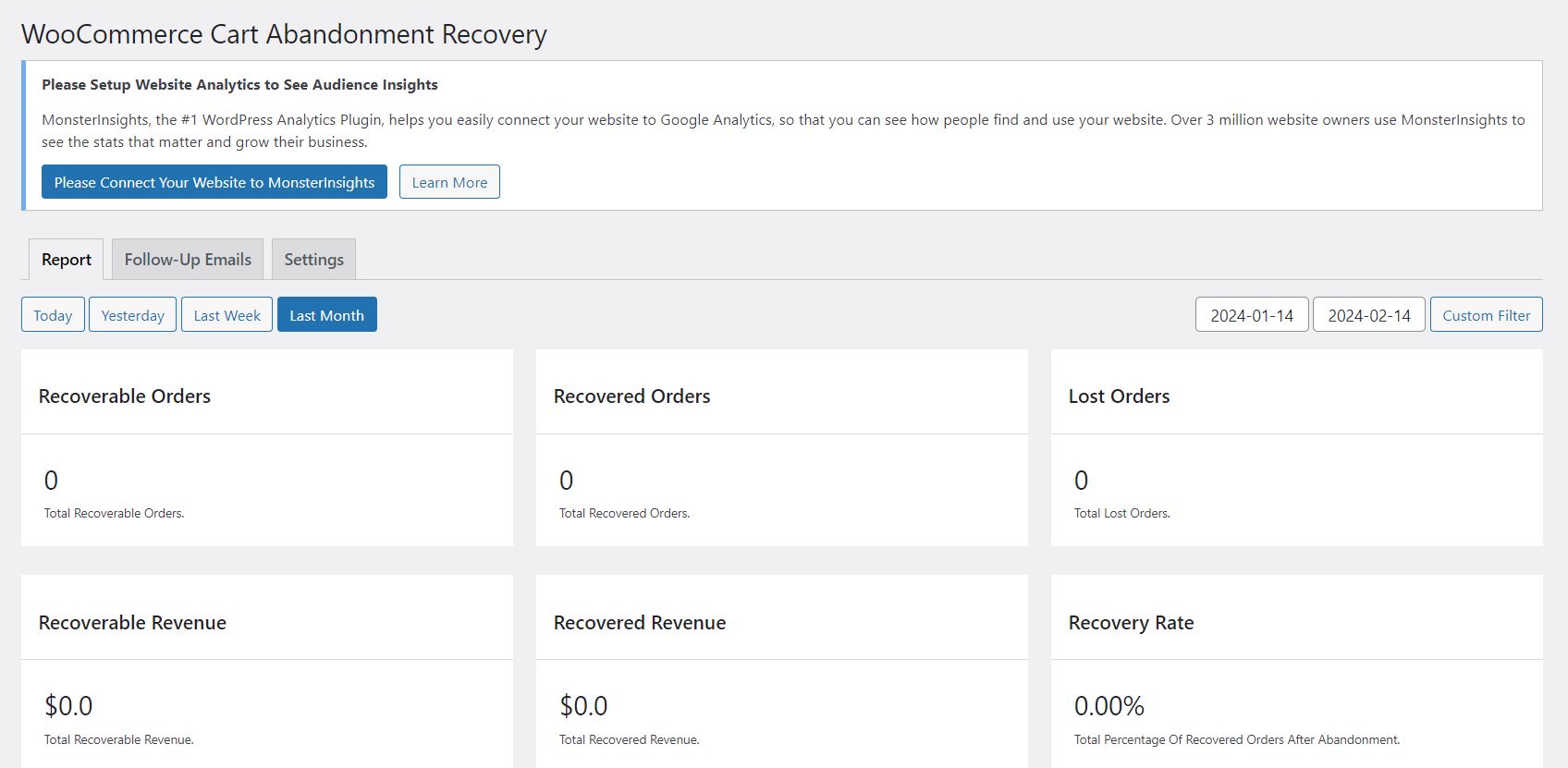Click the Recovered Revenue $0.0 value
Image resolution: width=1568 pixels, height=768 pixels.
(583, 706)
